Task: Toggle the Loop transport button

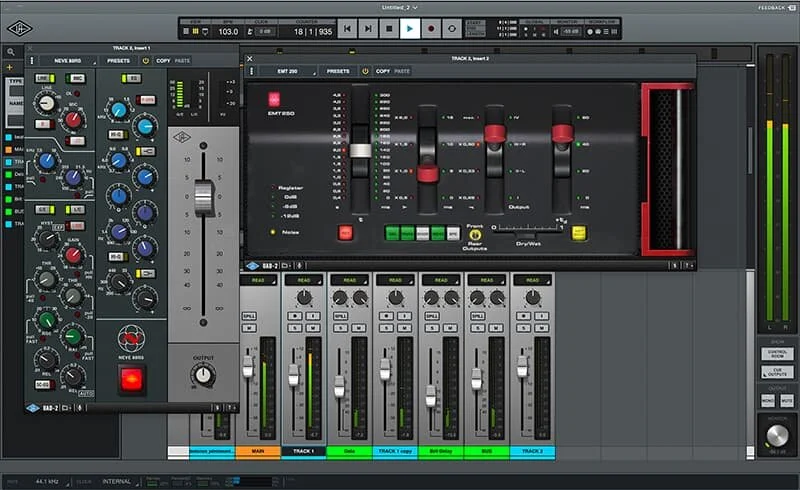Action: 452,29
